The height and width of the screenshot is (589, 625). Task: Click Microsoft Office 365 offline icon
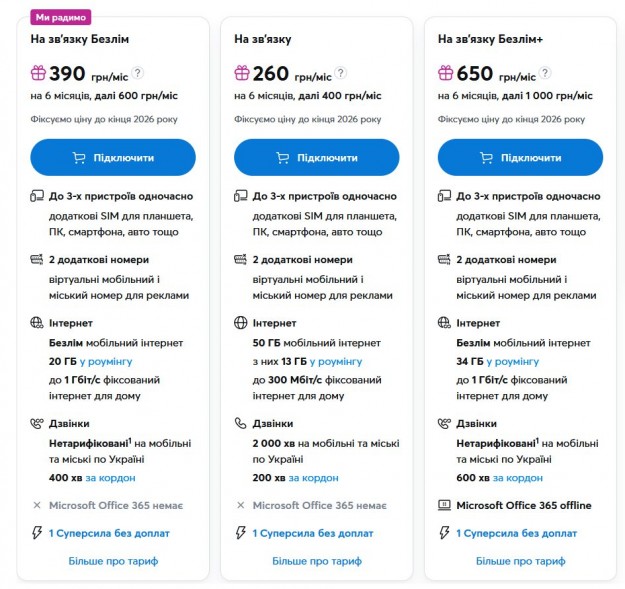click(x=444, y=505)
